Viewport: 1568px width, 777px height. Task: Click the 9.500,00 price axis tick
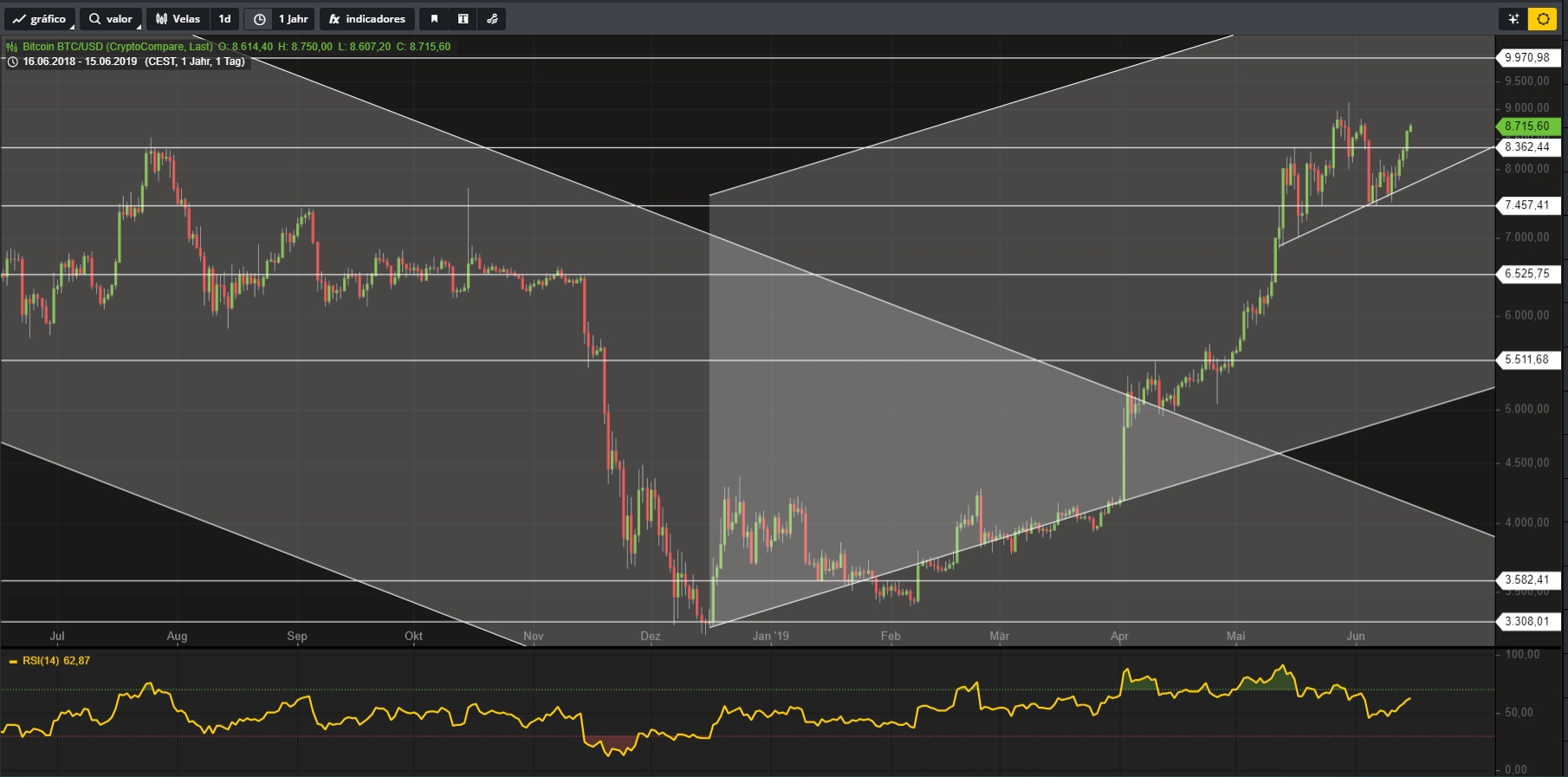click(1527, 81)
